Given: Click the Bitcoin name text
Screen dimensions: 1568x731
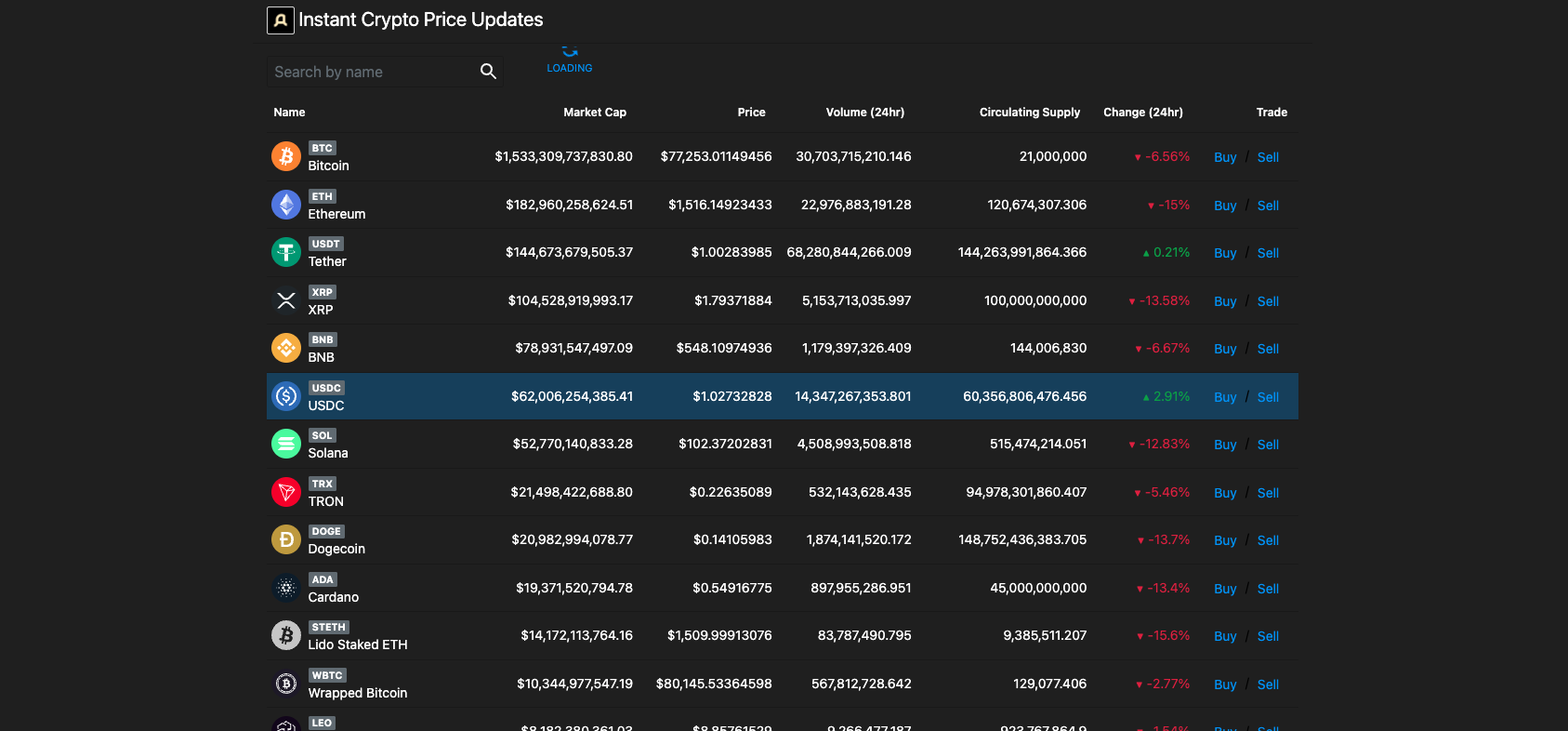Looking at the screenshot, I should (328, 166).
